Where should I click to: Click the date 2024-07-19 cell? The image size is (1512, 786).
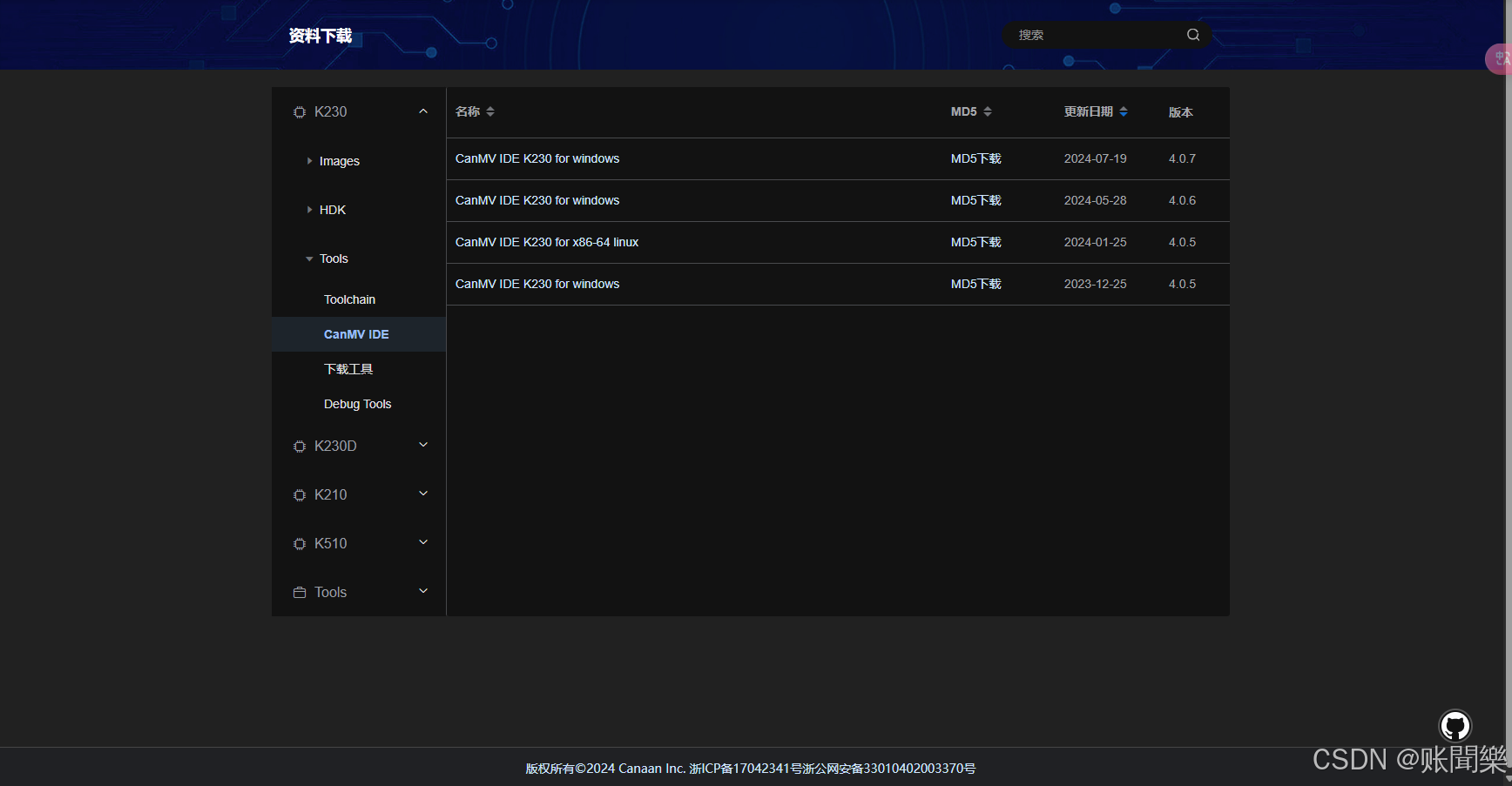pos(1095,158)
